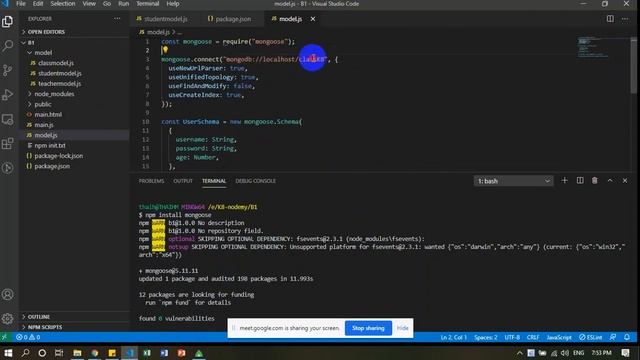The height and width of the screenshot is (360, 640).
Task: Open PowerPoint from the taskbar
Action: 182,353
